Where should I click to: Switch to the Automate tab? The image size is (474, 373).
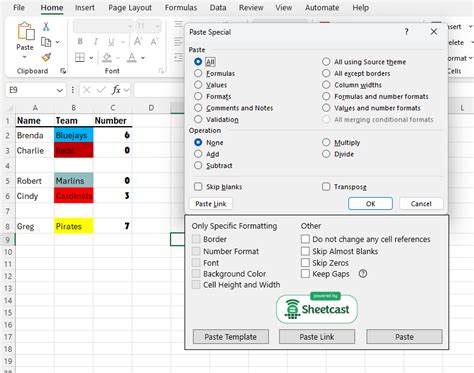pos(322,8)
